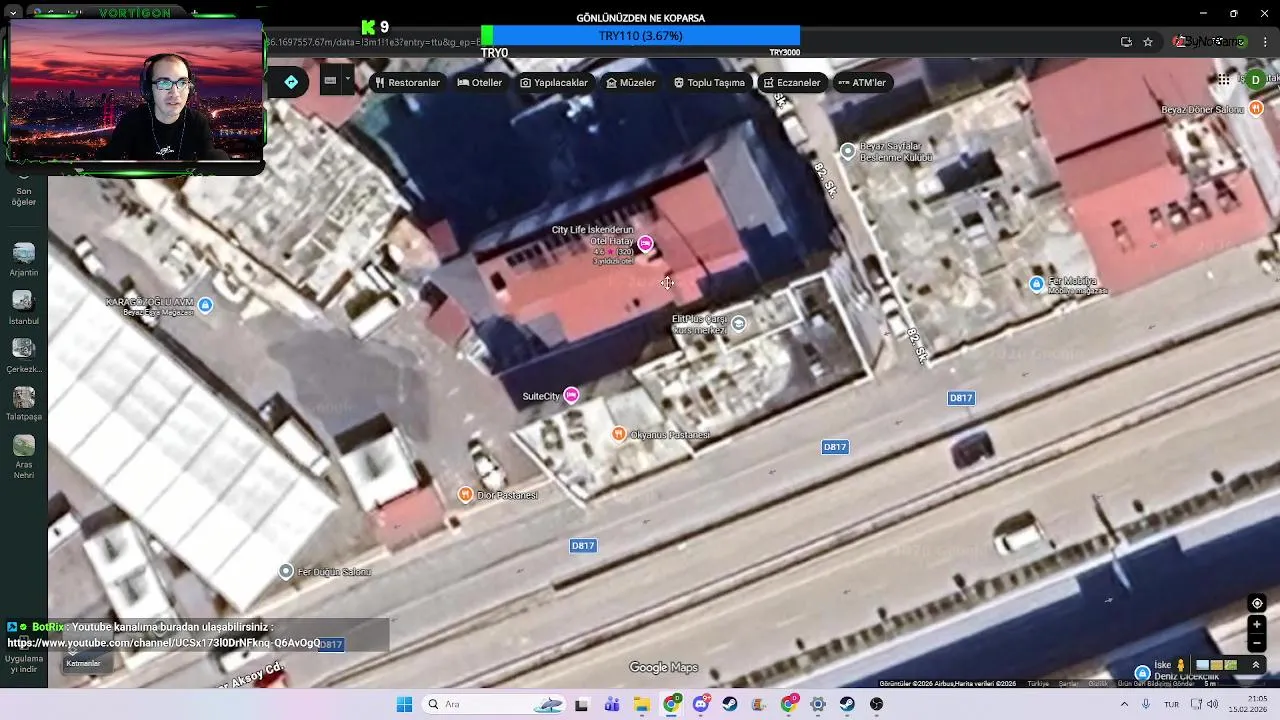This screenshot has height=720, width=1280.
Task: Open the Çerkezk... desktop shortcut
Action: point(23,355)
